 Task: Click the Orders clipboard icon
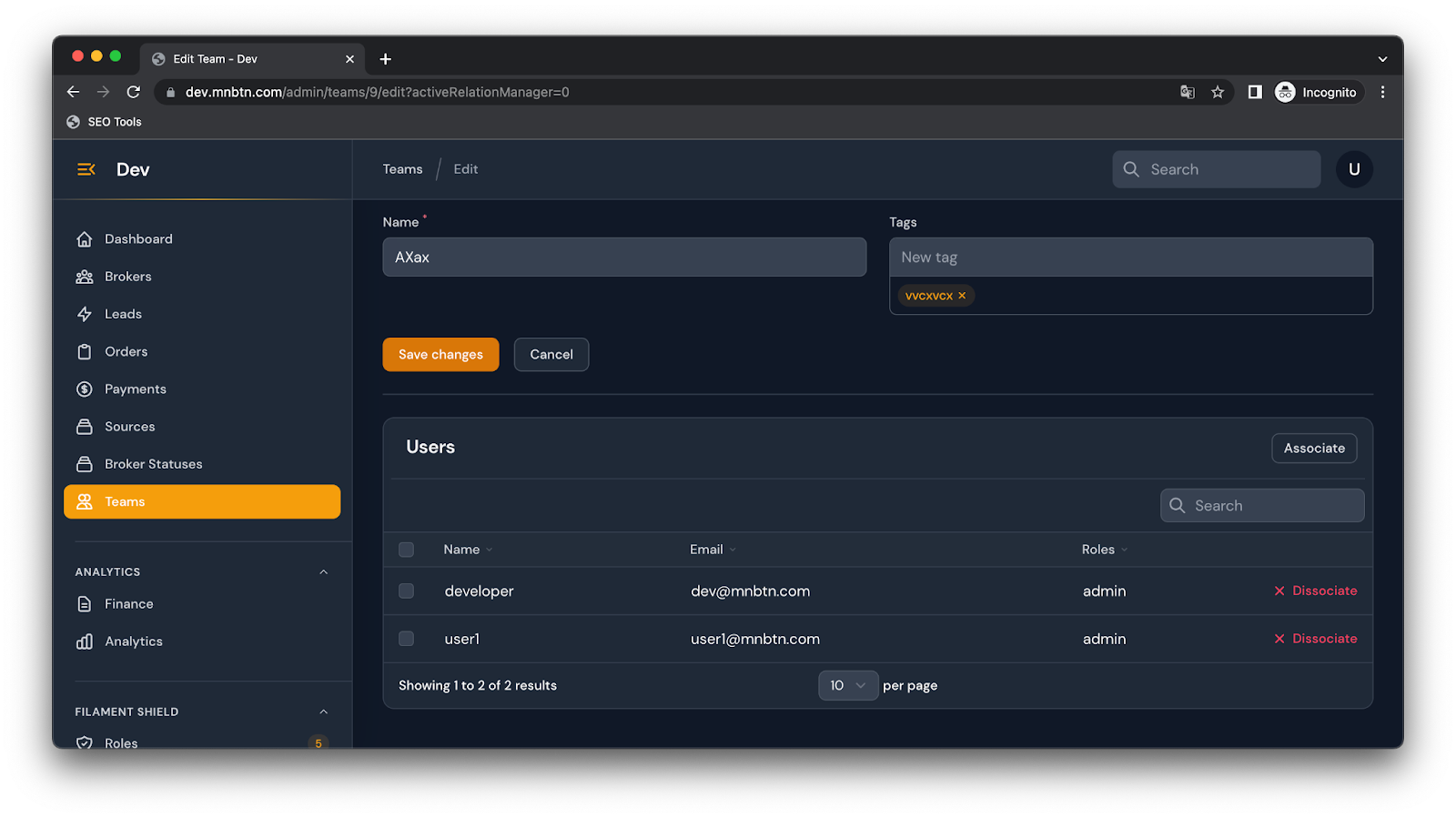pyautogui.click(x=85, y=351)
